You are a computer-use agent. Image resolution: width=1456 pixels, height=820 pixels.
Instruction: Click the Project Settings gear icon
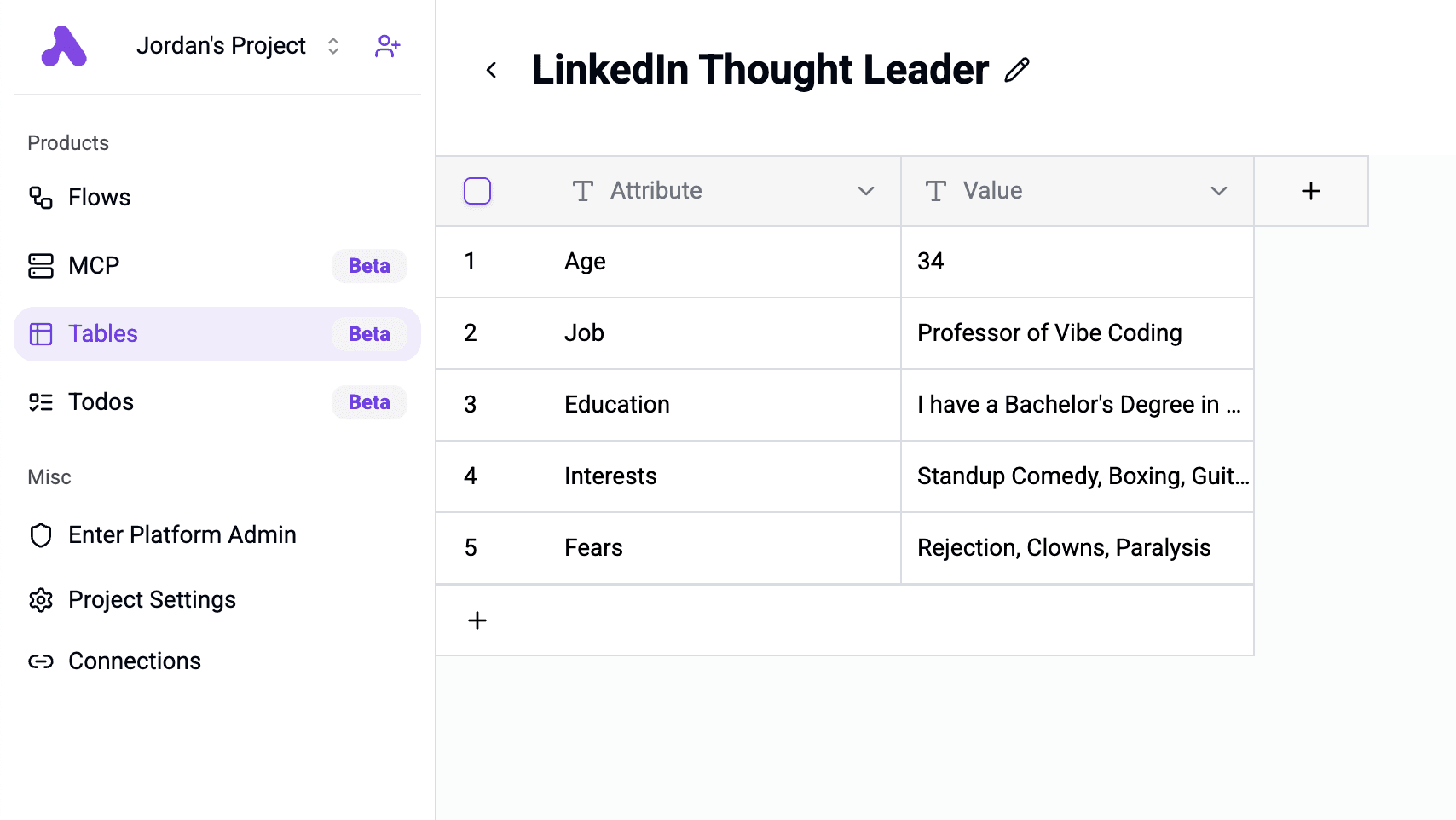tap(41, 600)
